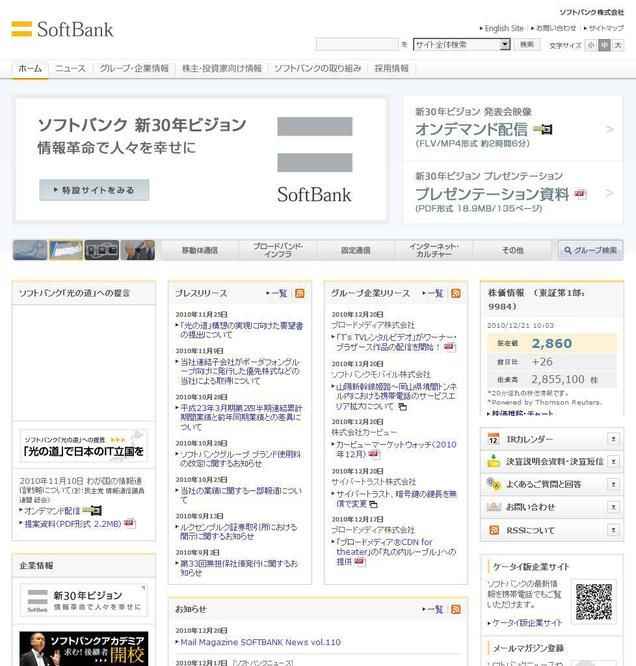This screenshot has width=636, height=666.
Task: Open the Group Company Release RSS feed icon
Action: 455,293
